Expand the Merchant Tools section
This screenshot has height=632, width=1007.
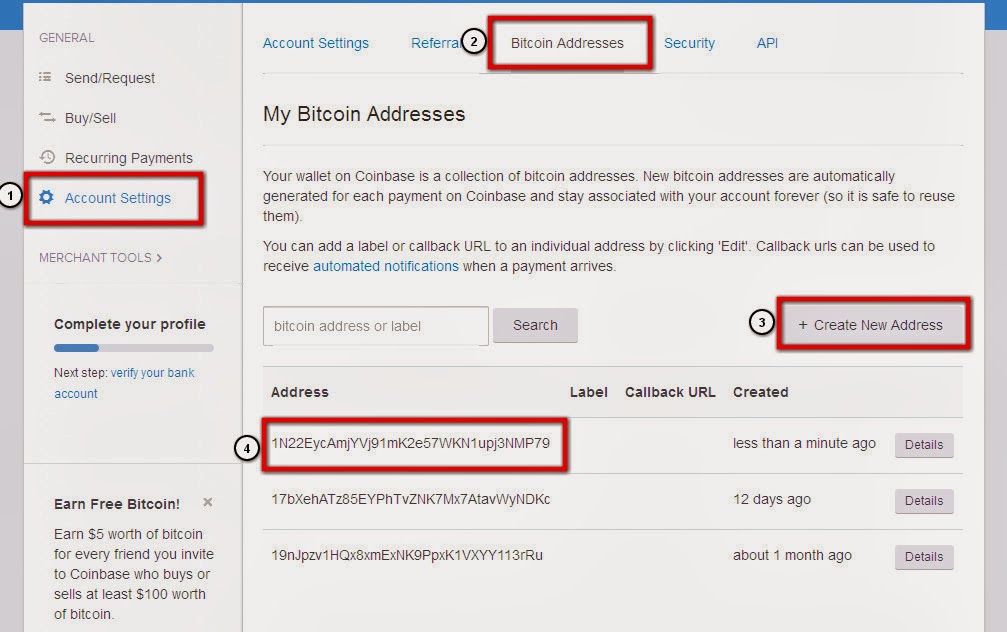click(101, 258)
